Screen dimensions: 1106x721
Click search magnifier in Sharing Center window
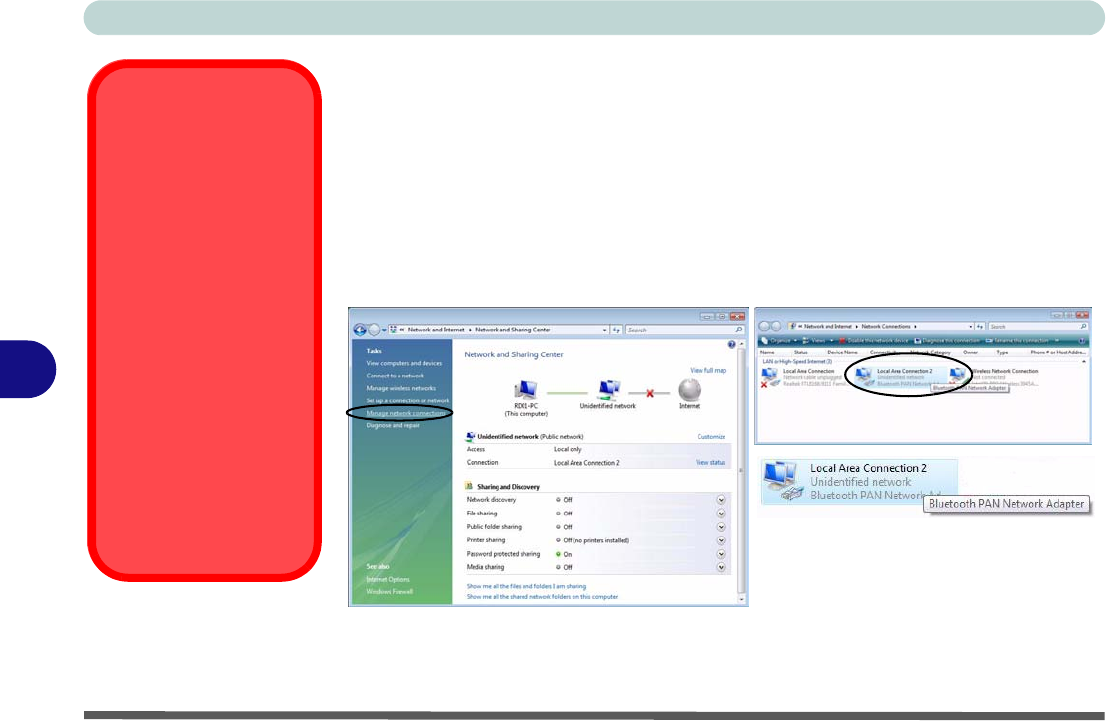point(739,329)
